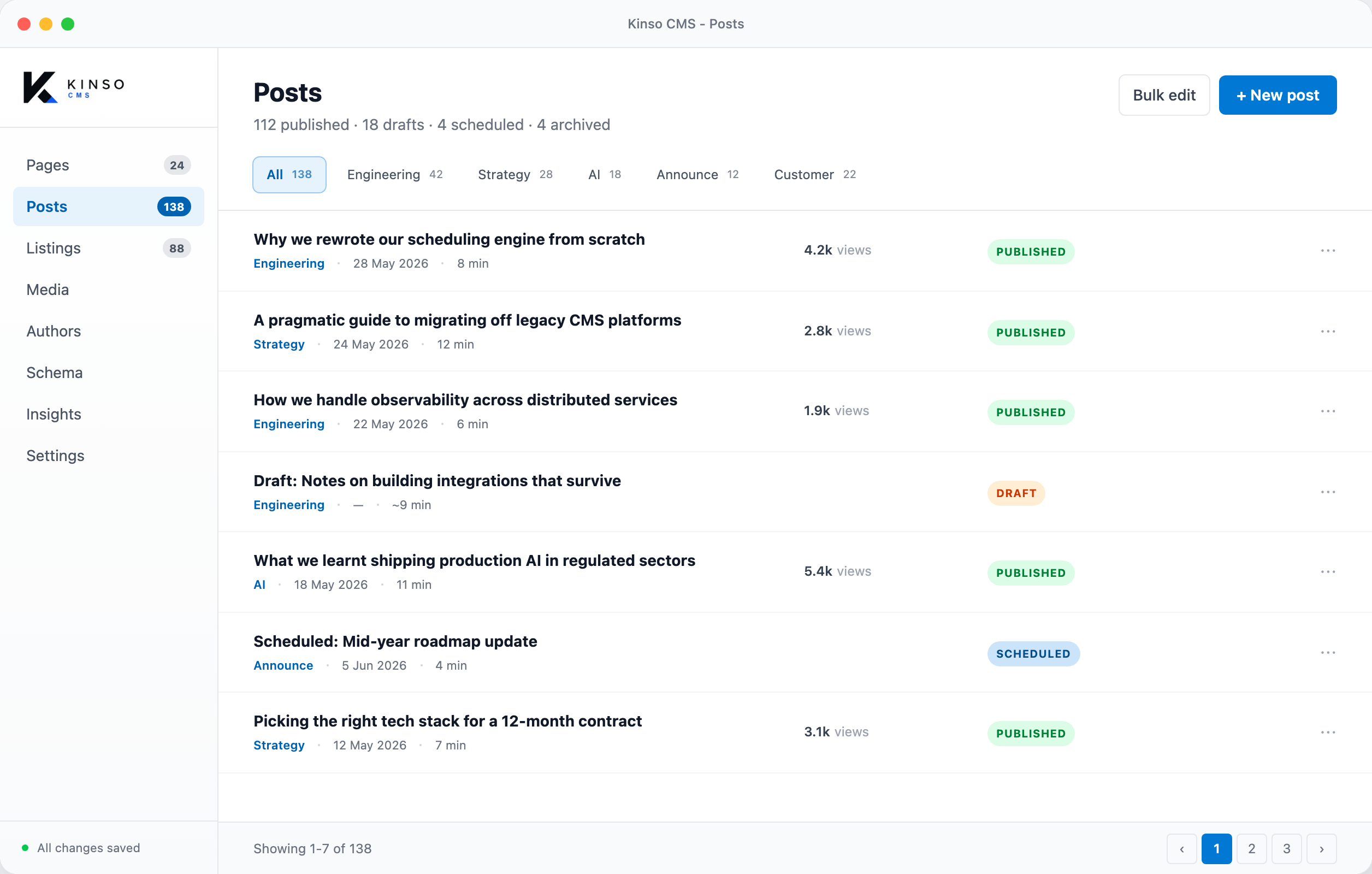1372x874 pixels.
Task: Click the 138 badge beside Posts
Action: coord(174,207)
